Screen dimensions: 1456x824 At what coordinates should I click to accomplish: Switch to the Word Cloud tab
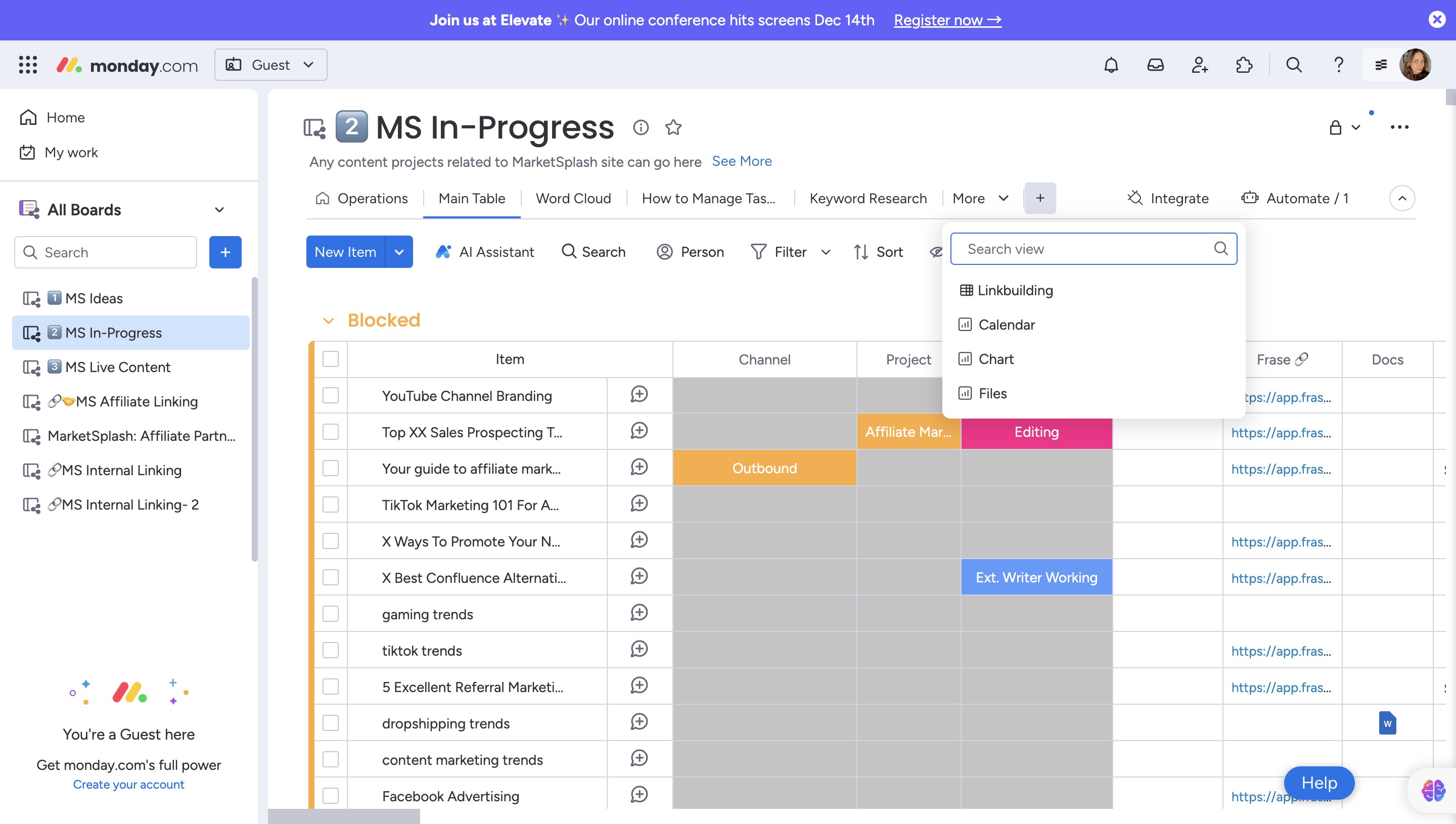pos(573,198)
